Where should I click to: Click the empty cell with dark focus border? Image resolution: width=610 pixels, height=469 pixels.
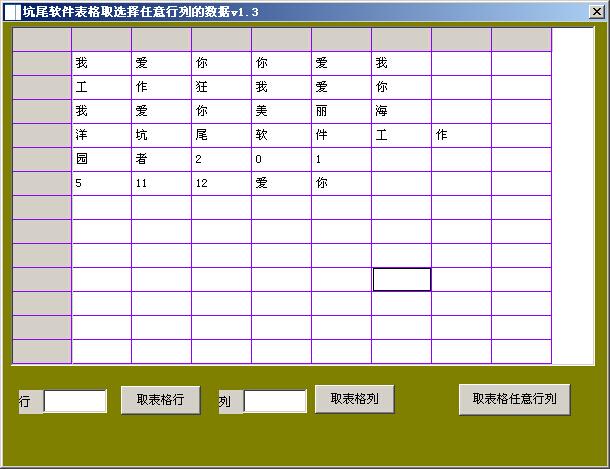401,279
